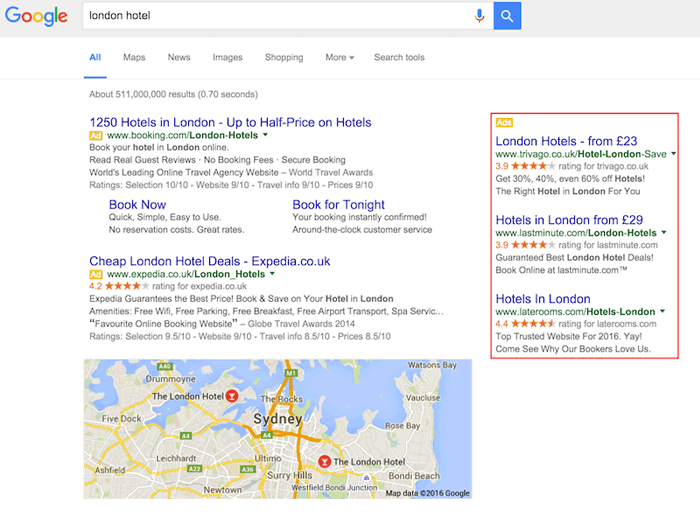This screenshot has width=700, height=513.
Task: Click the Google logo
Action: click(x=35, y=16)
